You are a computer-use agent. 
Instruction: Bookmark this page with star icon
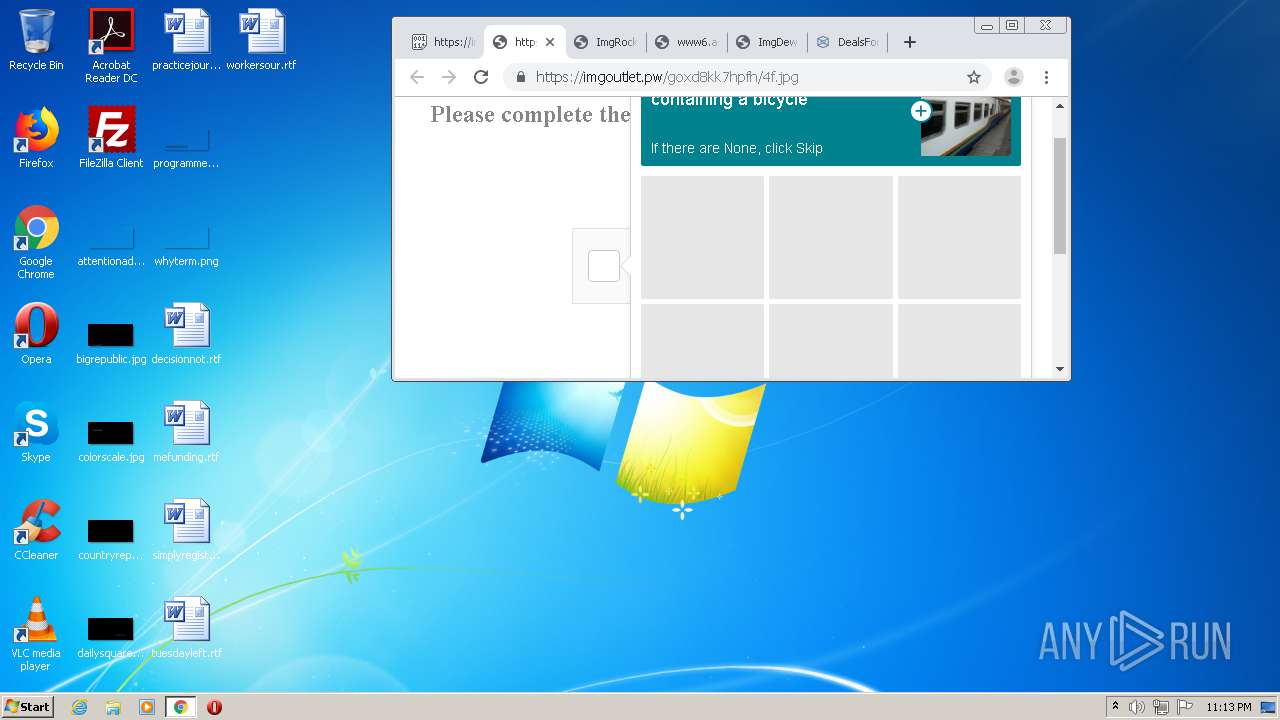pos(974,77)
